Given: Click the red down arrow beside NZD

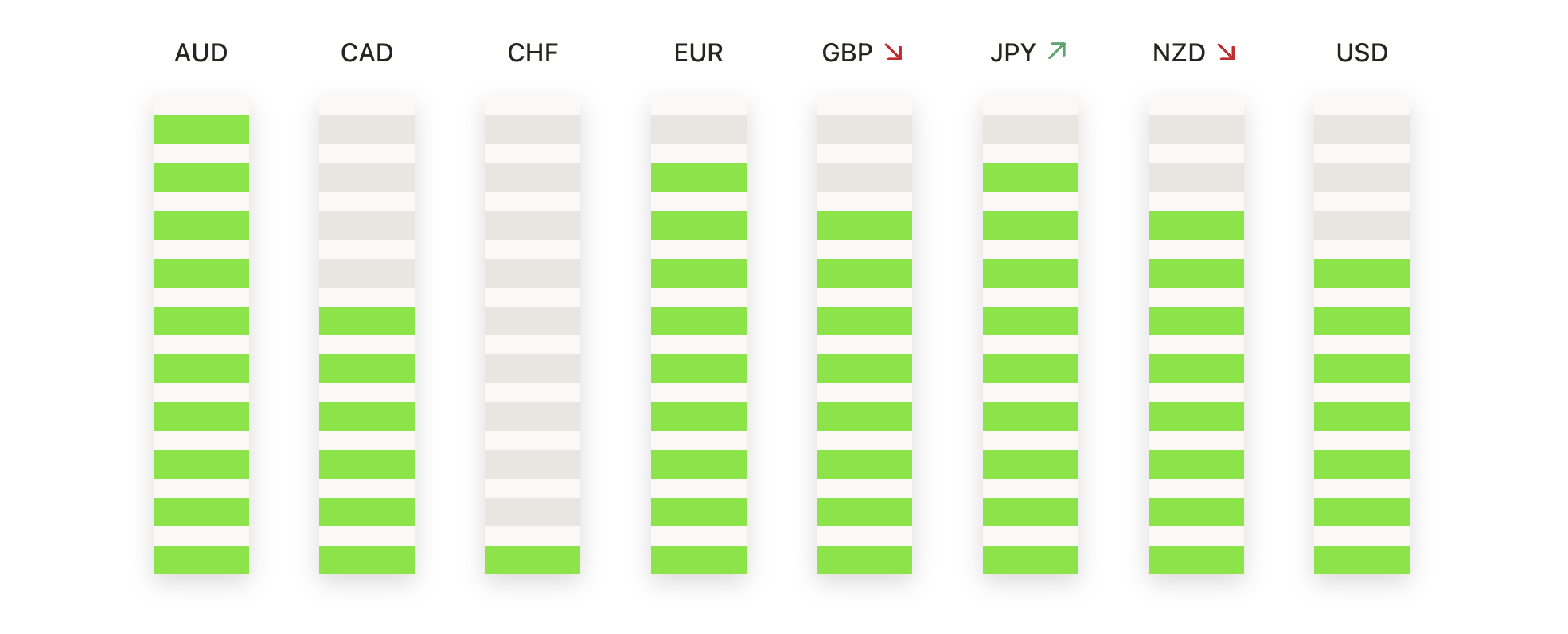Looking at the screenshot, I should pyautogui.click(x=1227, y=53).
